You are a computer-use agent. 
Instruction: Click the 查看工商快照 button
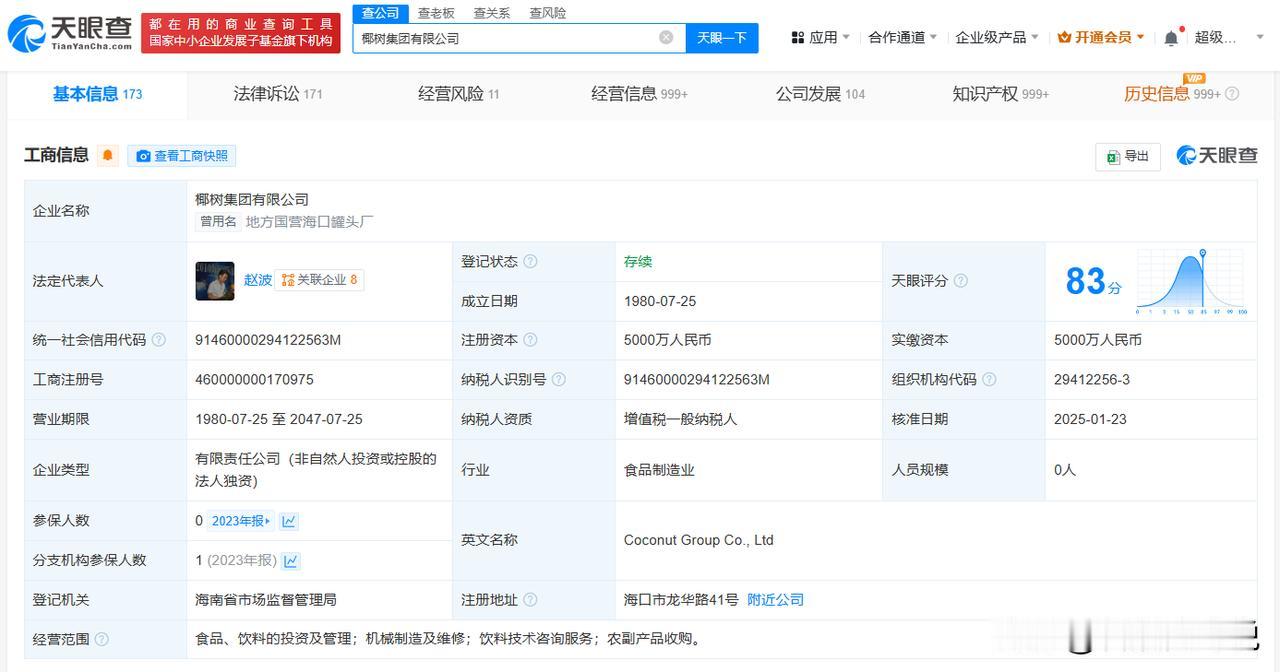pyautogui.click(x=182, y=156)
